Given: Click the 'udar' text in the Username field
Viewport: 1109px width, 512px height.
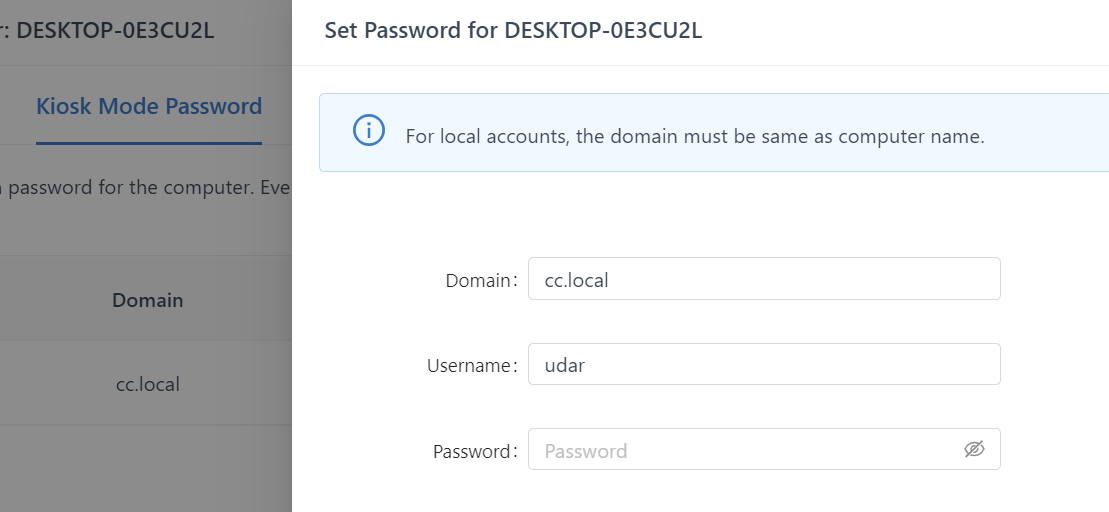Looking at the screenshot, I should click(564, 366).
